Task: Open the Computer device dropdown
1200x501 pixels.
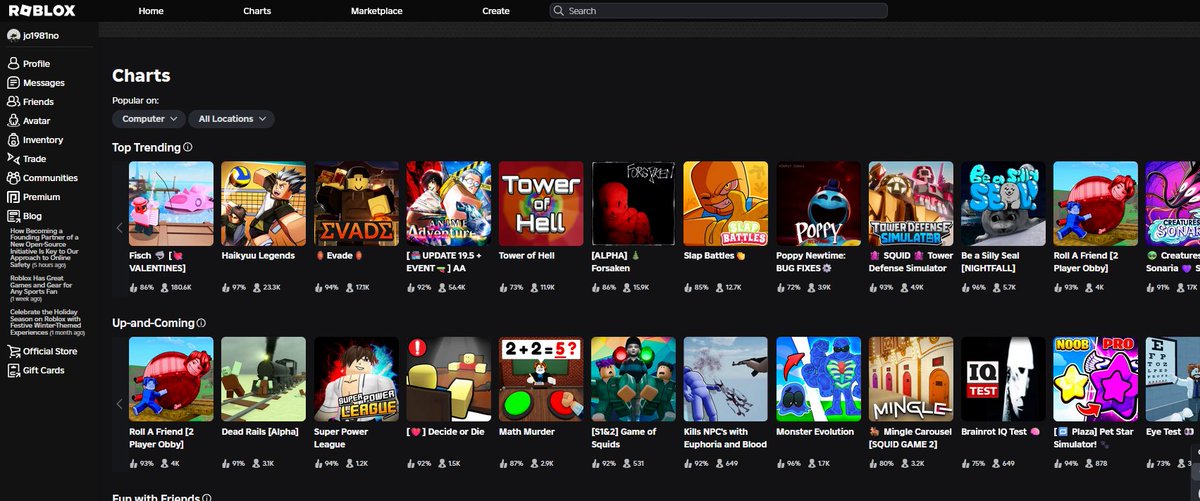Action: 148,119
